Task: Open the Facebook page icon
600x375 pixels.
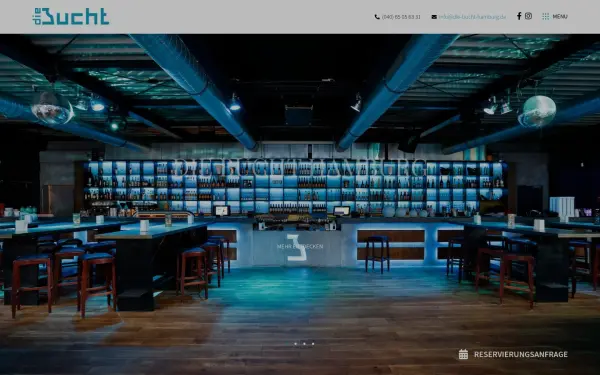Action: (519, 16)
